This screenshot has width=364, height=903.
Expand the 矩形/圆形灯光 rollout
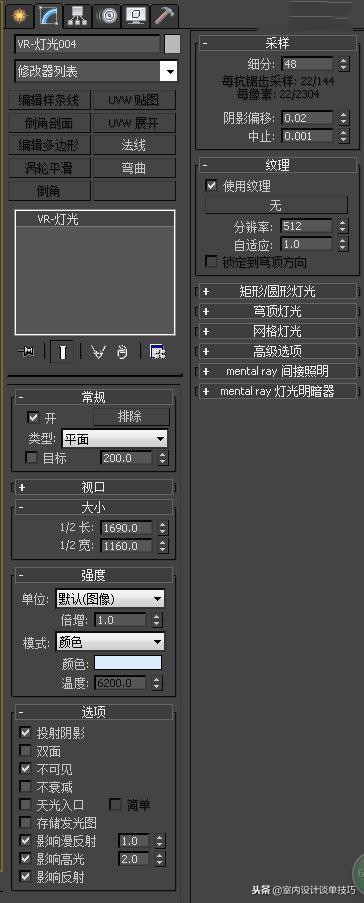click(x=277, y=291)
